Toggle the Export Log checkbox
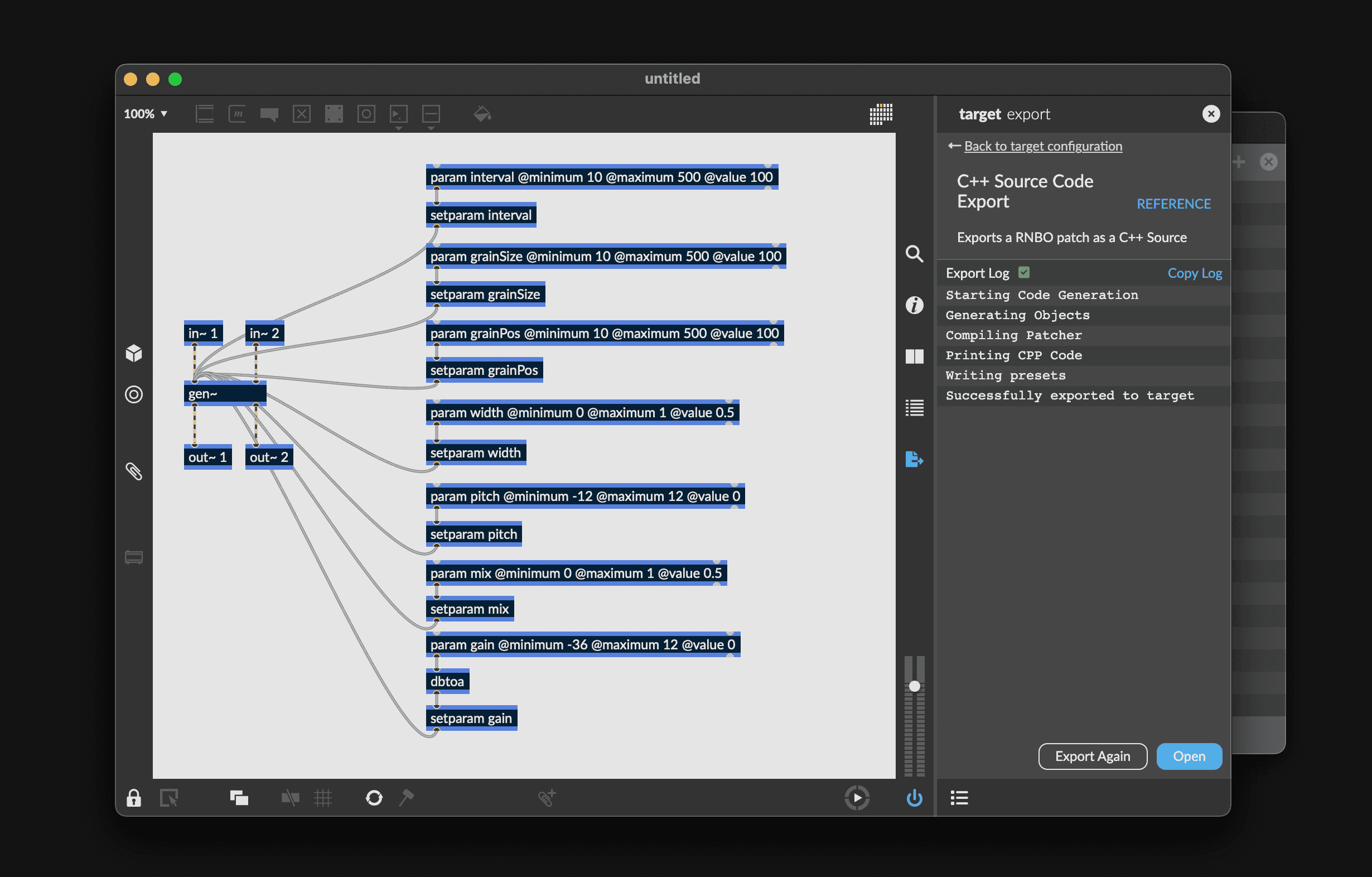1372x877 pixels. tap(1024, 272)
